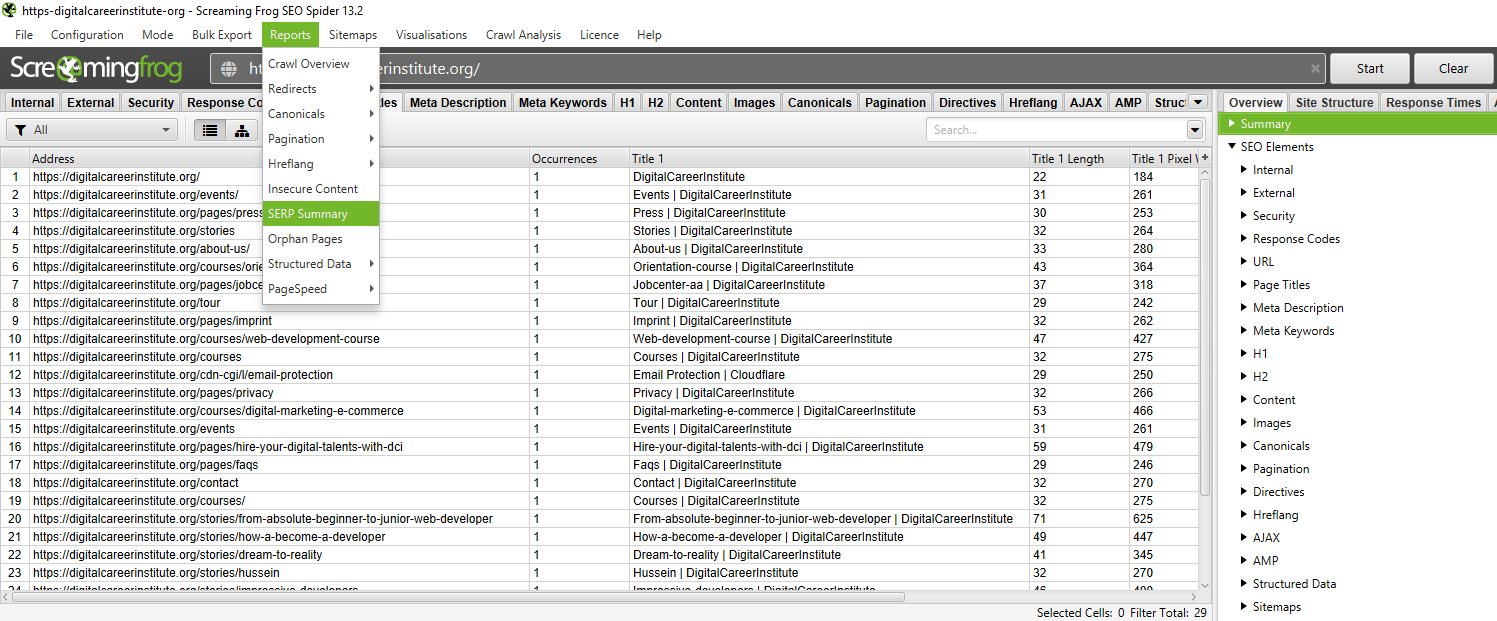This screenshot has width=1497, height=621.
Task: Select Orphan Pages report
Action: coord(321,239)
